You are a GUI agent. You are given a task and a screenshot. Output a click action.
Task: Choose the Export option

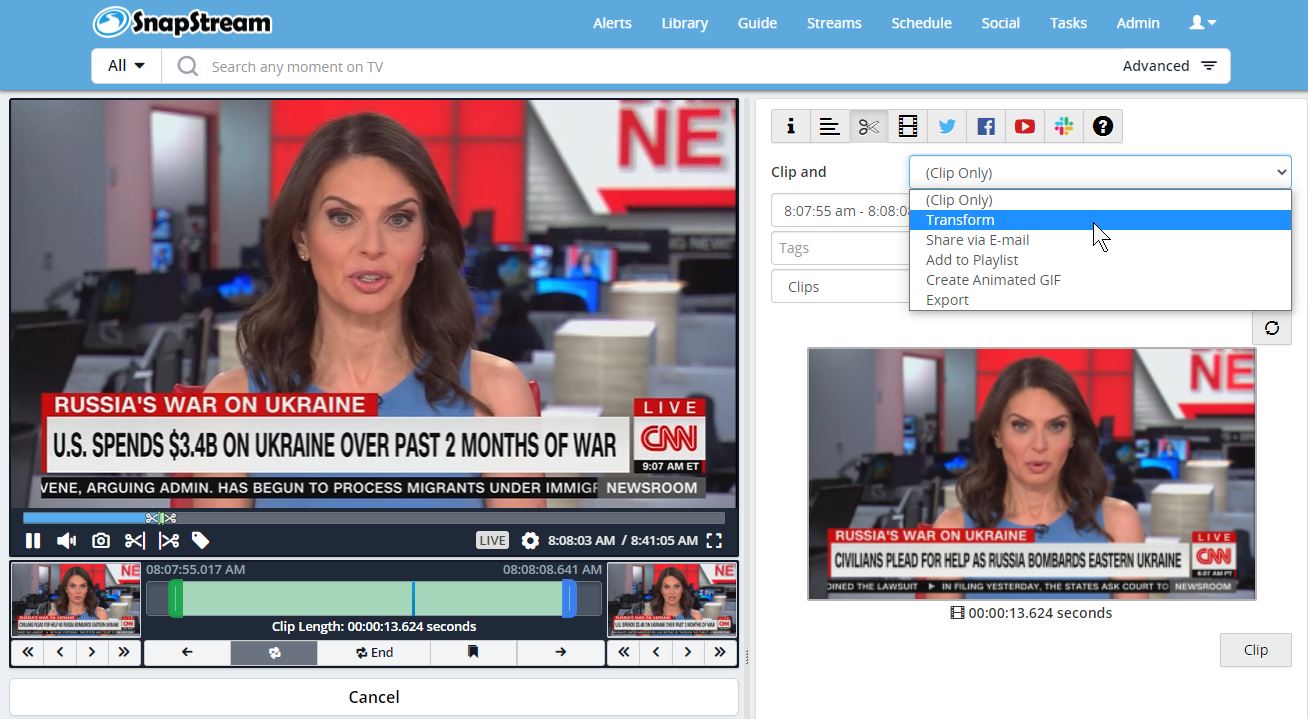pyautogui.click(x=1100, y=300)
